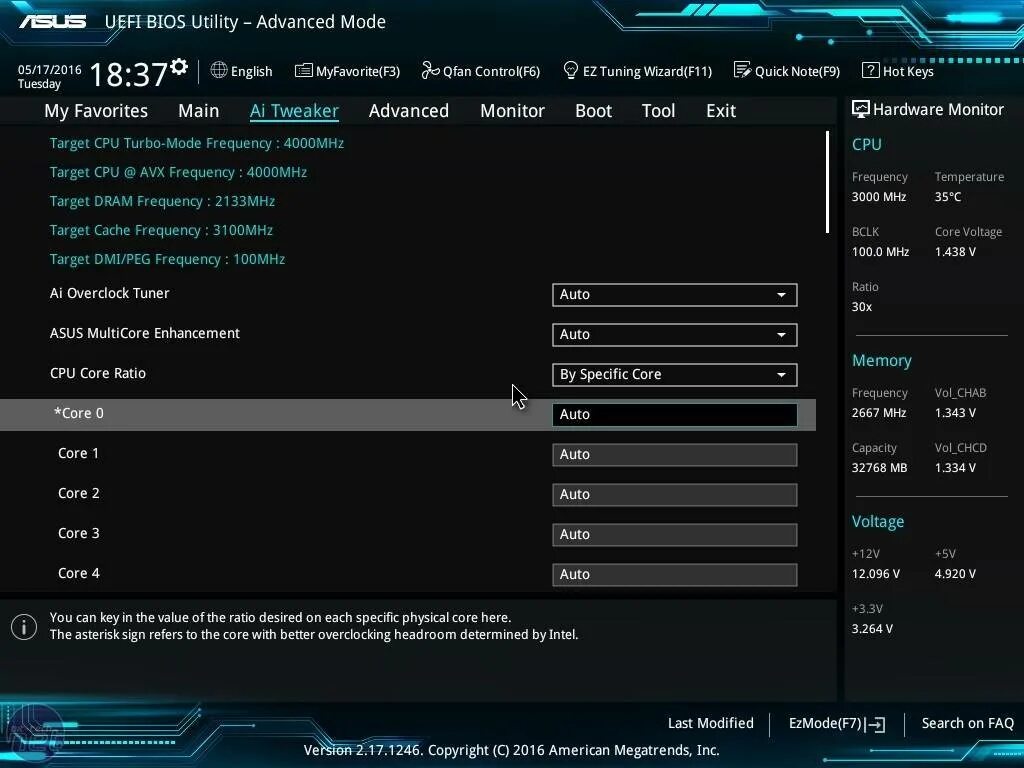Click the CPU Core Ratio label
Viewport: 1024px width, 768px height.
point(98,373)
